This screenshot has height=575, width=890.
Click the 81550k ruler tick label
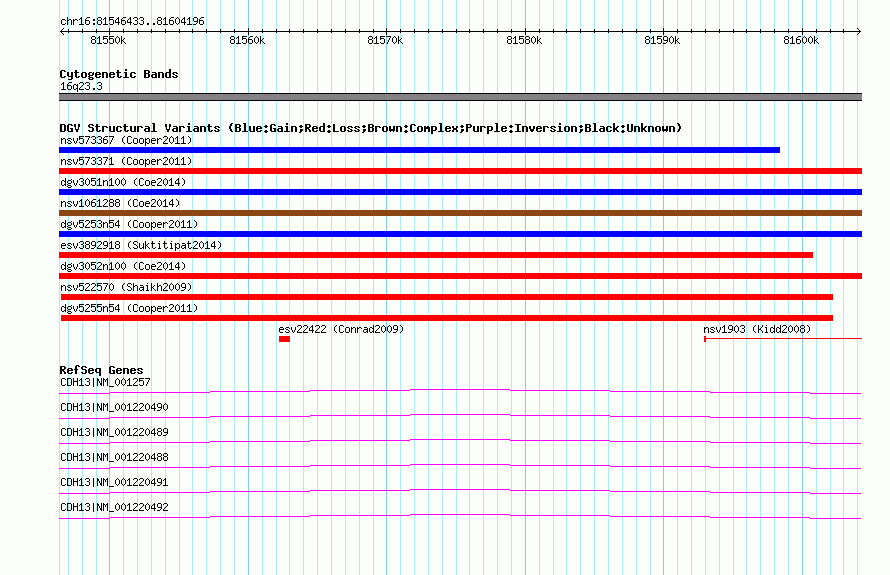click(108, 40)
